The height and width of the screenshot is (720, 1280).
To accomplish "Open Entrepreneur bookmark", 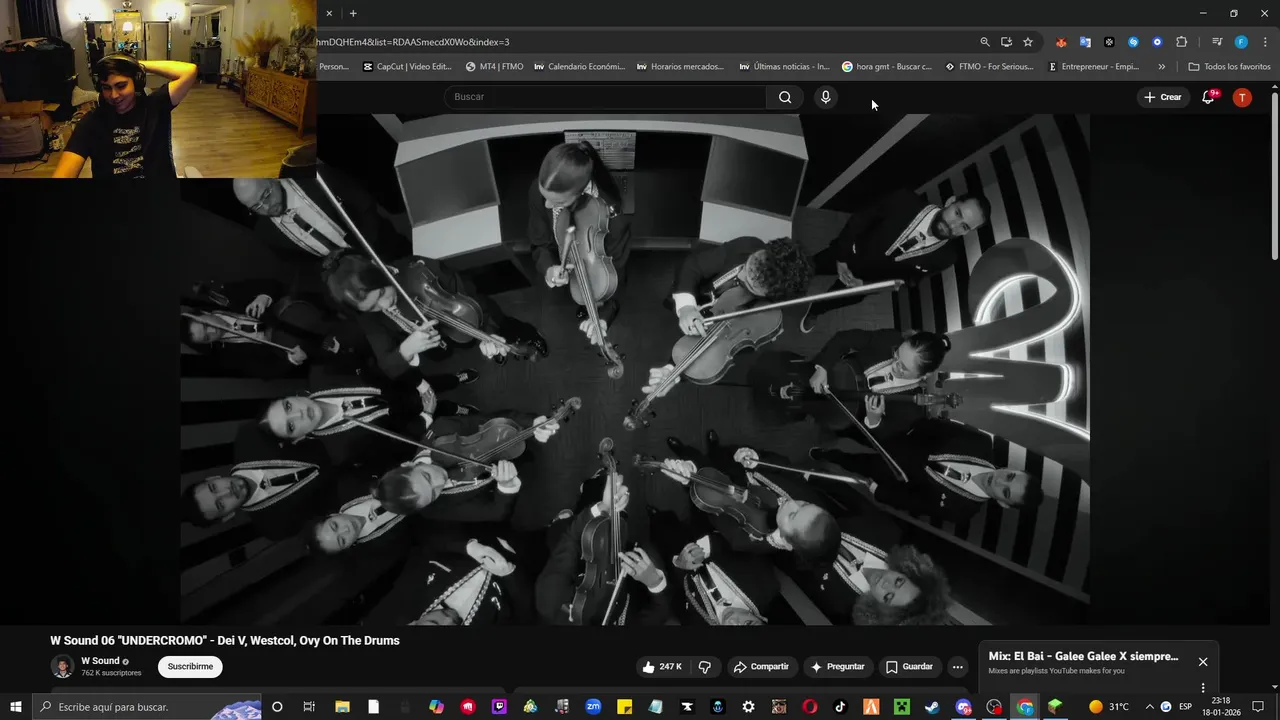I will 1093,67.
